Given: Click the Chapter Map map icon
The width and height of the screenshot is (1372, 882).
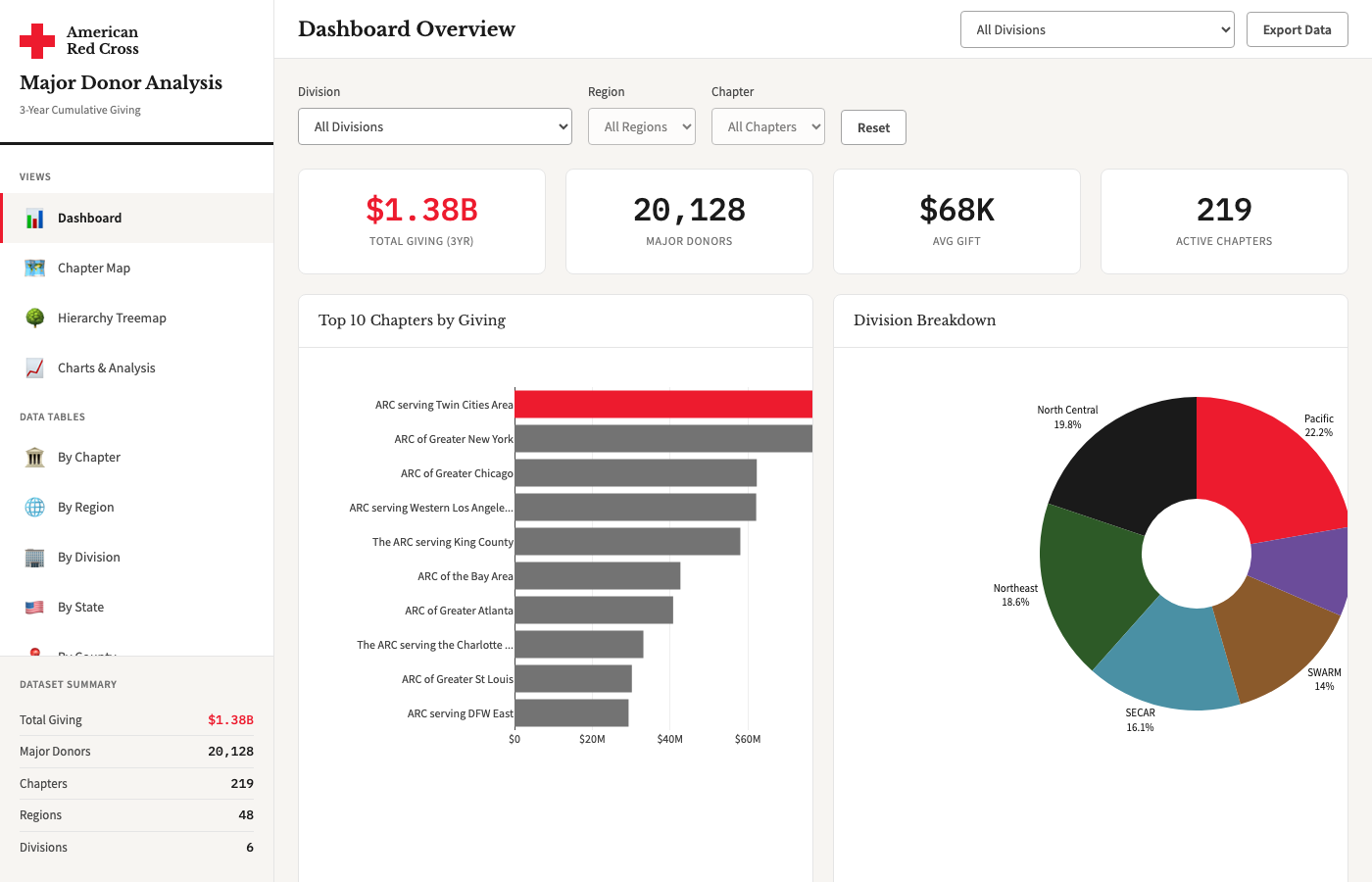Looking at the screenshot, I should 35,269.
